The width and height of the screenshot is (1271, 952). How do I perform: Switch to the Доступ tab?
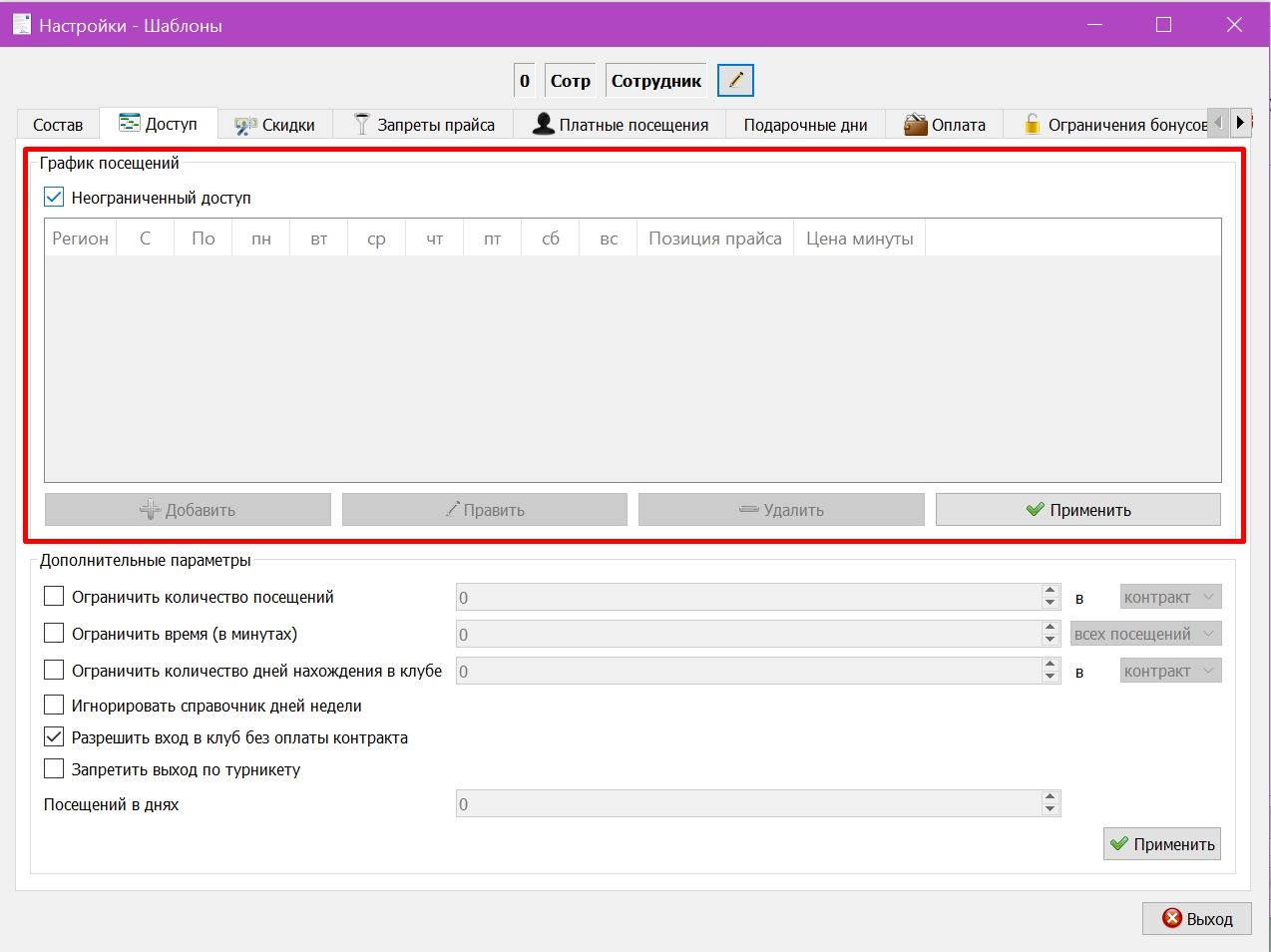click(x=159, y=124)
